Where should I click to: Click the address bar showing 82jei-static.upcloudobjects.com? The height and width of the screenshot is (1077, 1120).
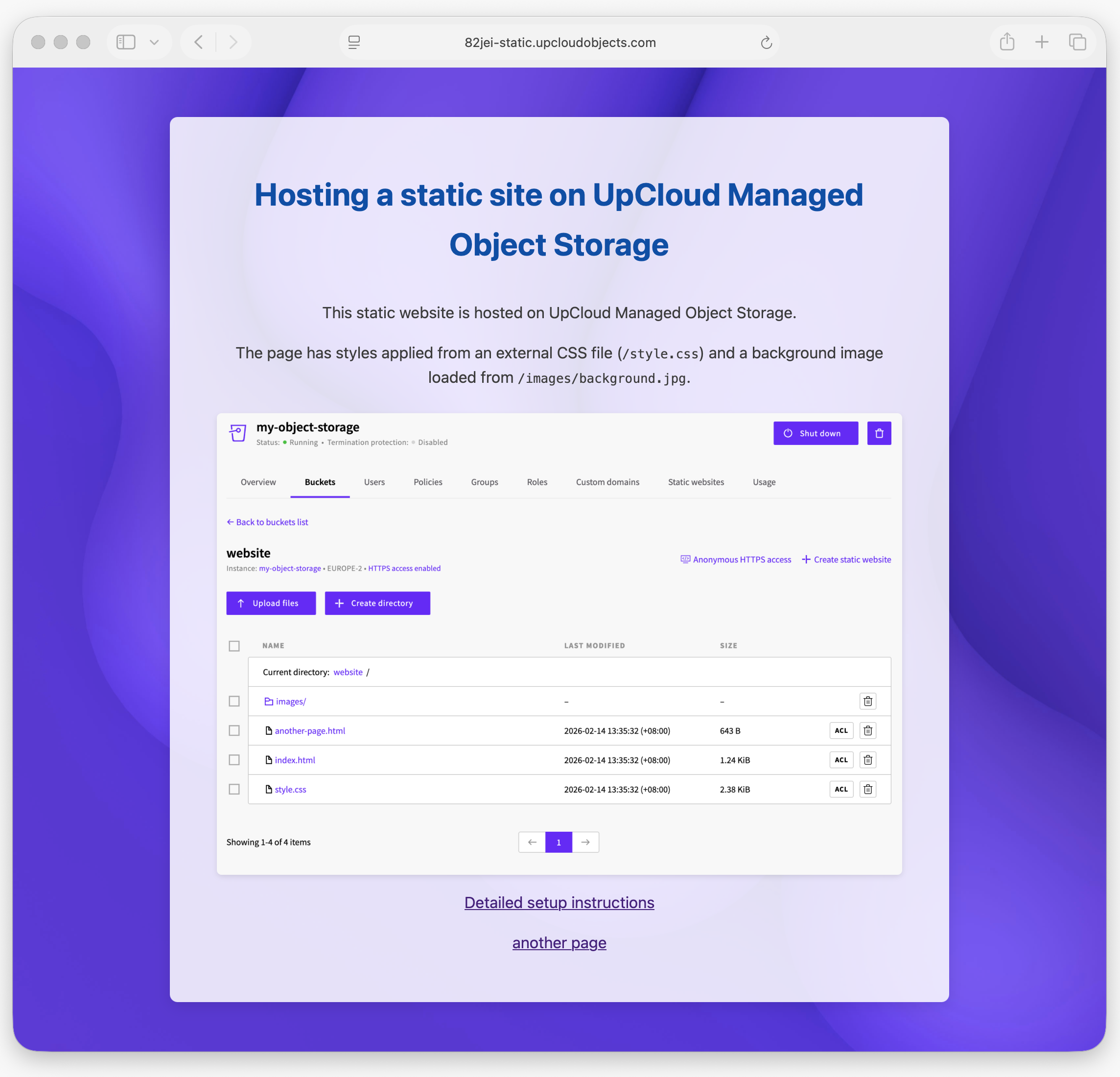(x=560, y=42)
